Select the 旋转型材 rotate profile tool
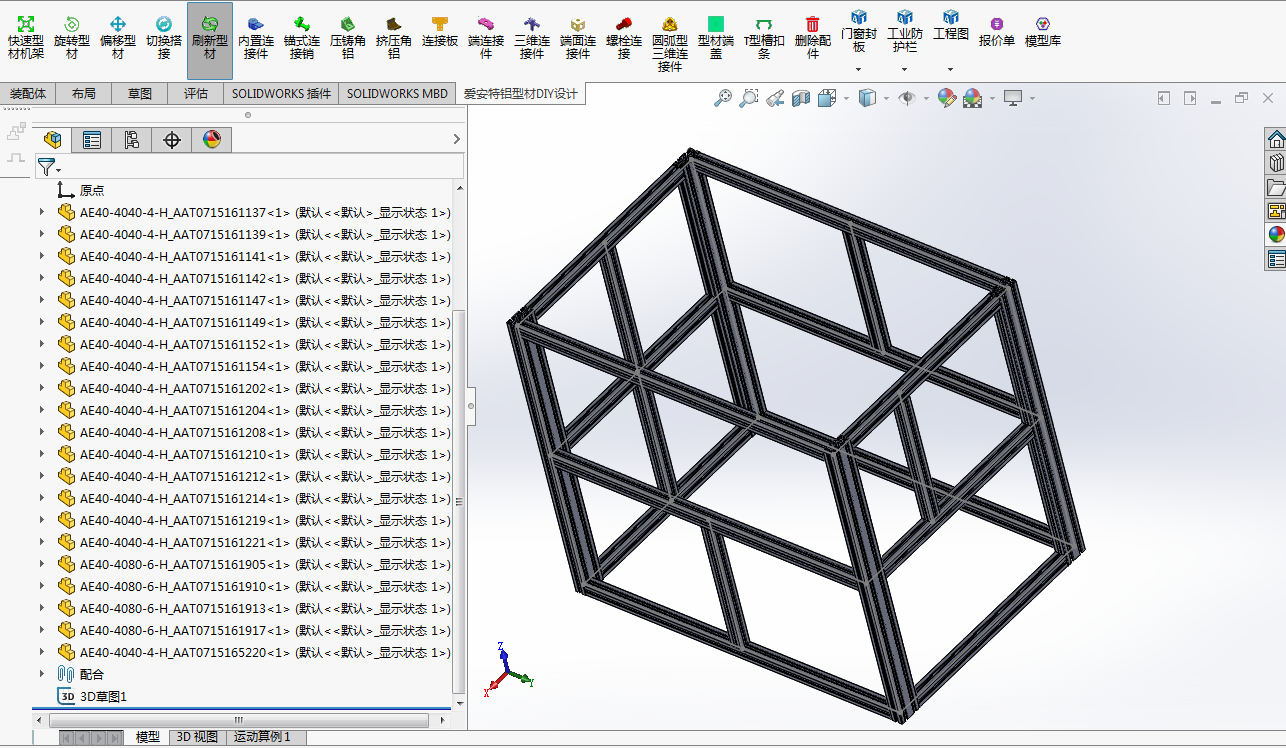 [71, 38]
